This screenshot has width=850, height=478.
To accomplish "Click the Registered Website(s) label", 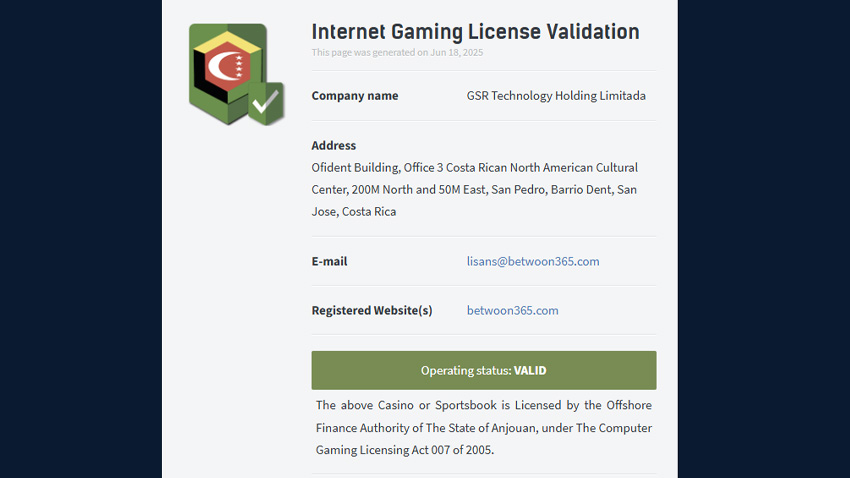I will coord(372,311).
